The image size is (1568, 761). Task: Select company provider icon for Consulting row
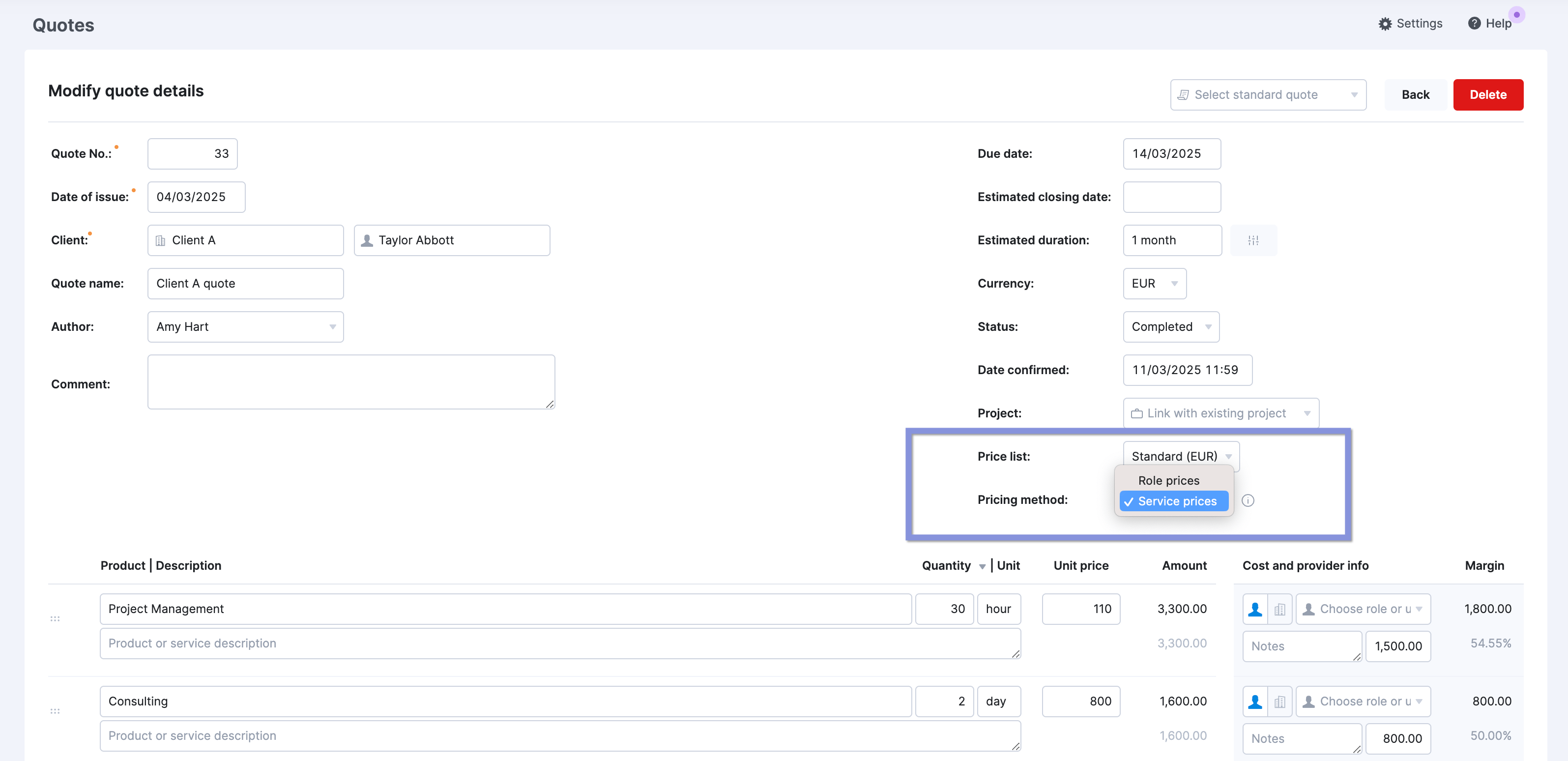coord(1279,702)
